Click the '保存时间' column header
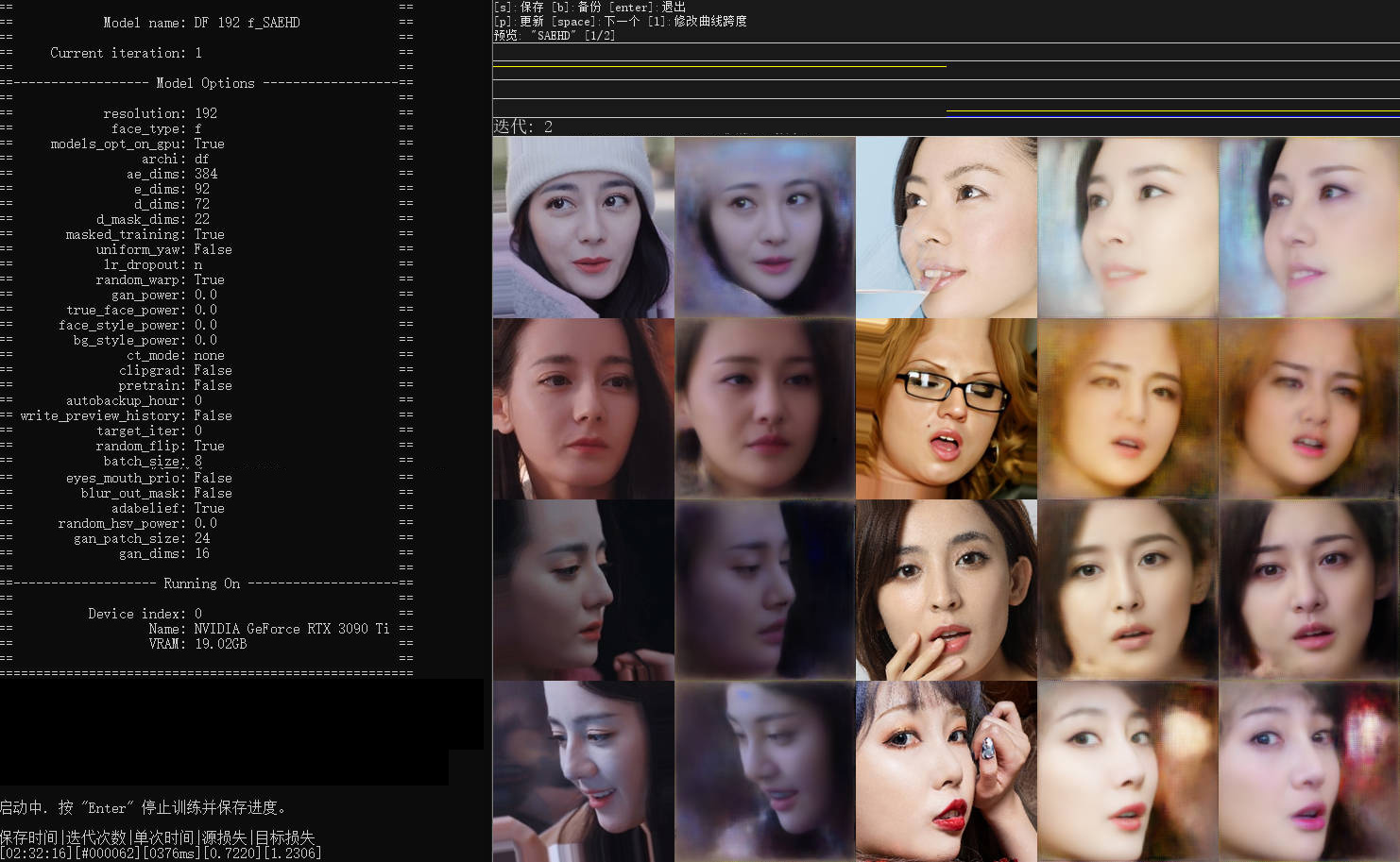Viewport: 1400px width, 862px height. pyautogui.click(x=28, y=837)
